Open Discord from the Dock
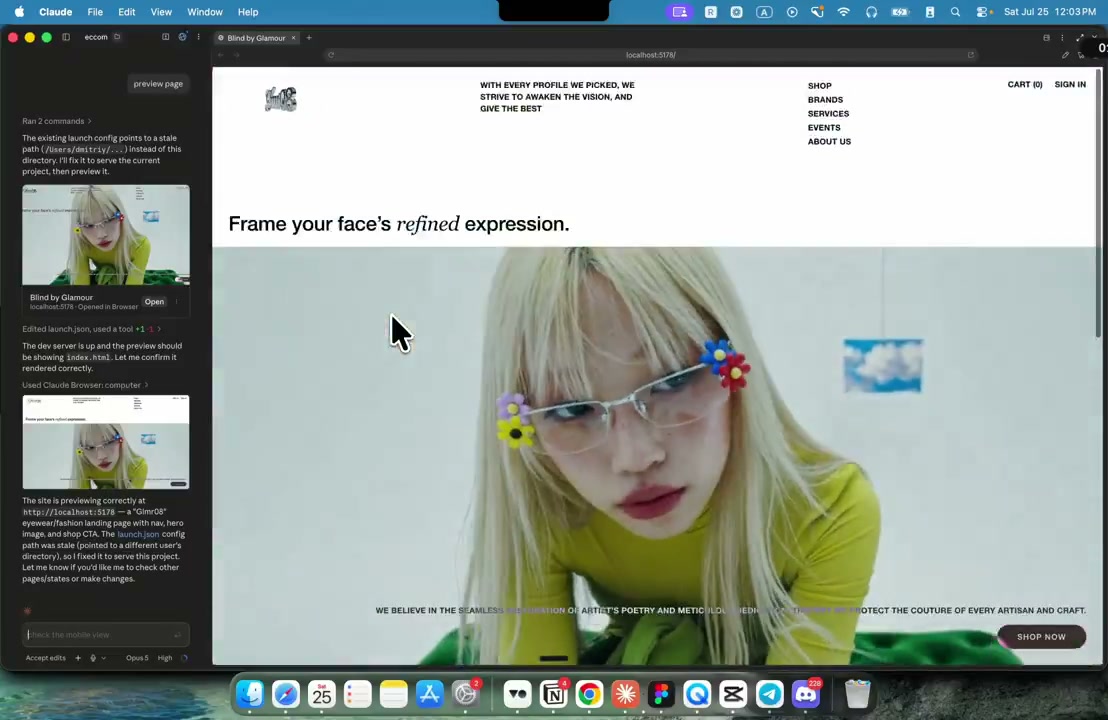Image resolution: width=1108 pixels, height=720 pixels. point(806,695)
